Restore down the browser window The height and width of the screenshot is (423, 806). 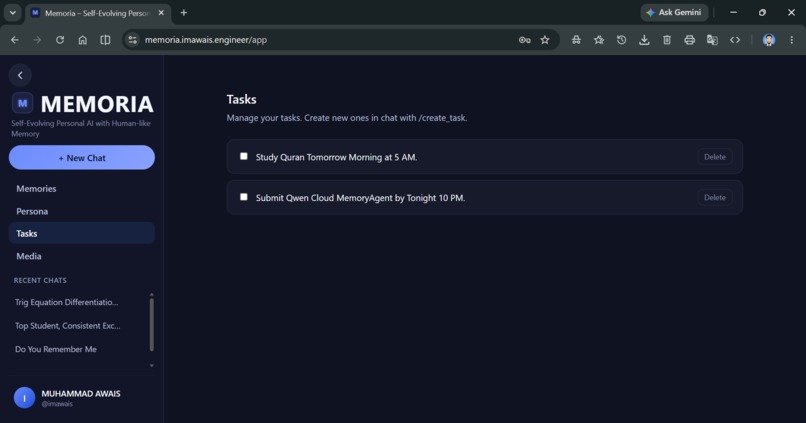[762, 12]
